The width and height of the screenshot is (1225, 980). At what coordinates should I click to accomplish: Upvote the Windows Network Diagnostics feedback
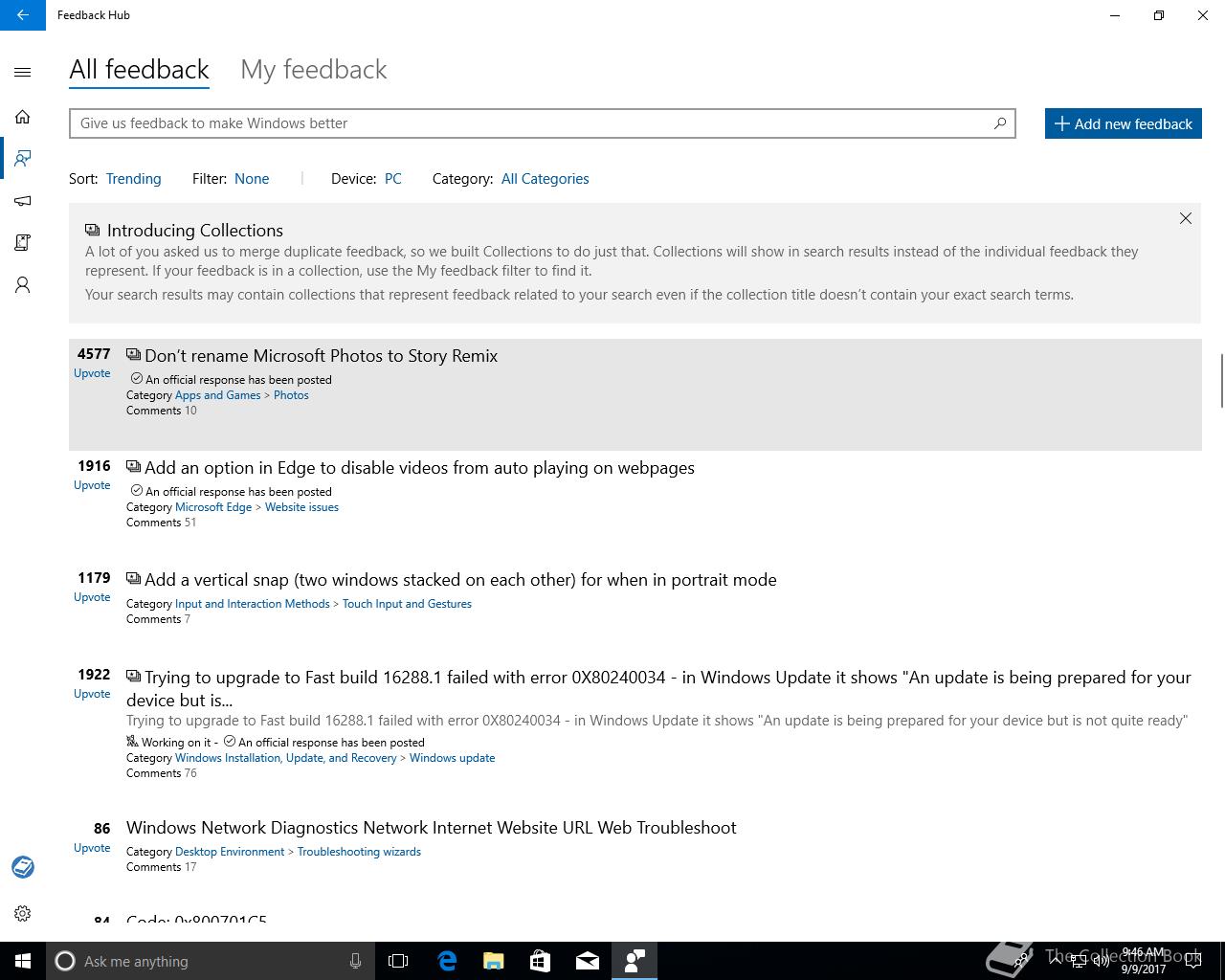tap(92, 848)
